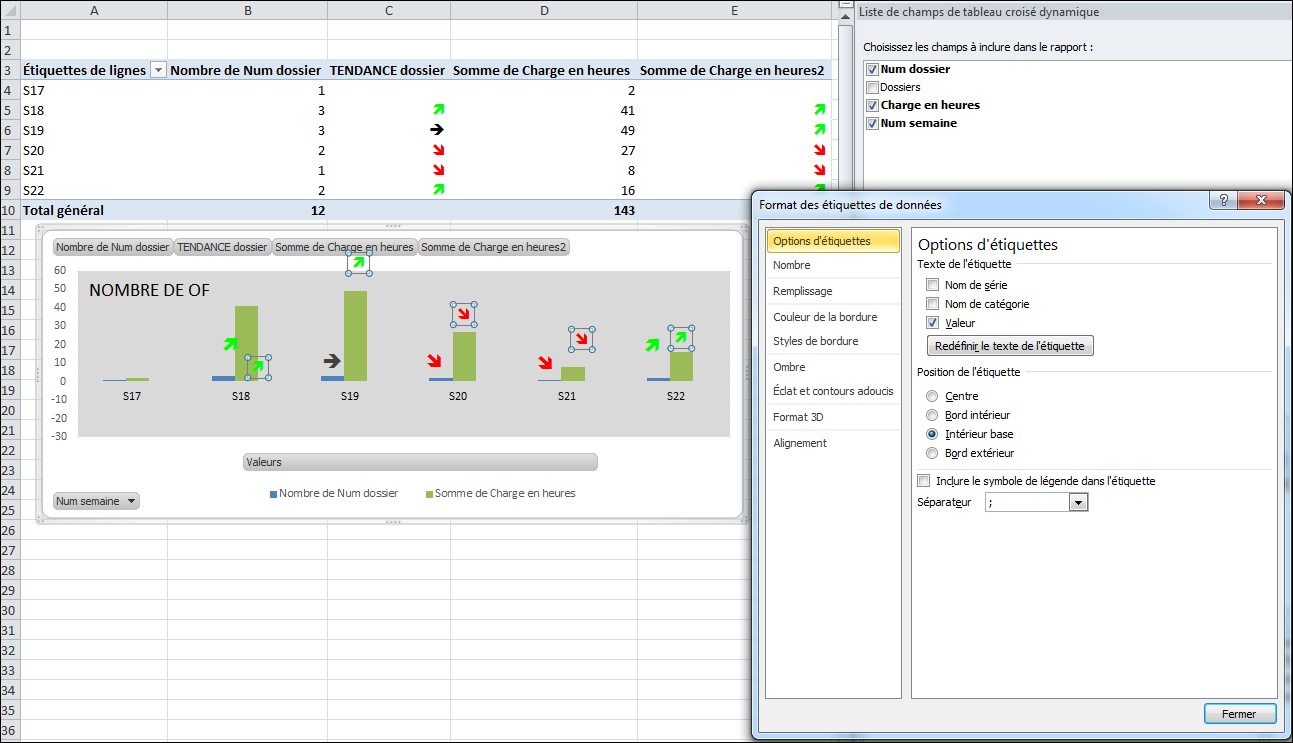Open the Séparateur combo box
The width and height of the screenshot is (1293, 743).
click(1078, 503)
